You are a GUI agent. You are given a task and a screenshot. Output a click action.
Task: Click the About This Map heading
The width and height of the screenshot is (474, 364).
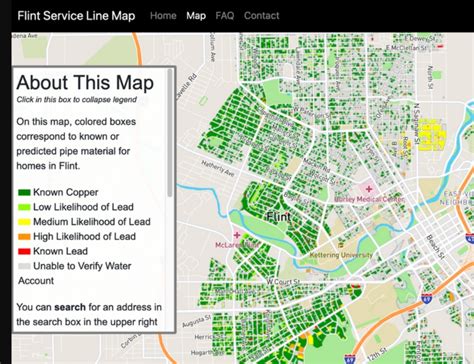(x=85, y=82)
